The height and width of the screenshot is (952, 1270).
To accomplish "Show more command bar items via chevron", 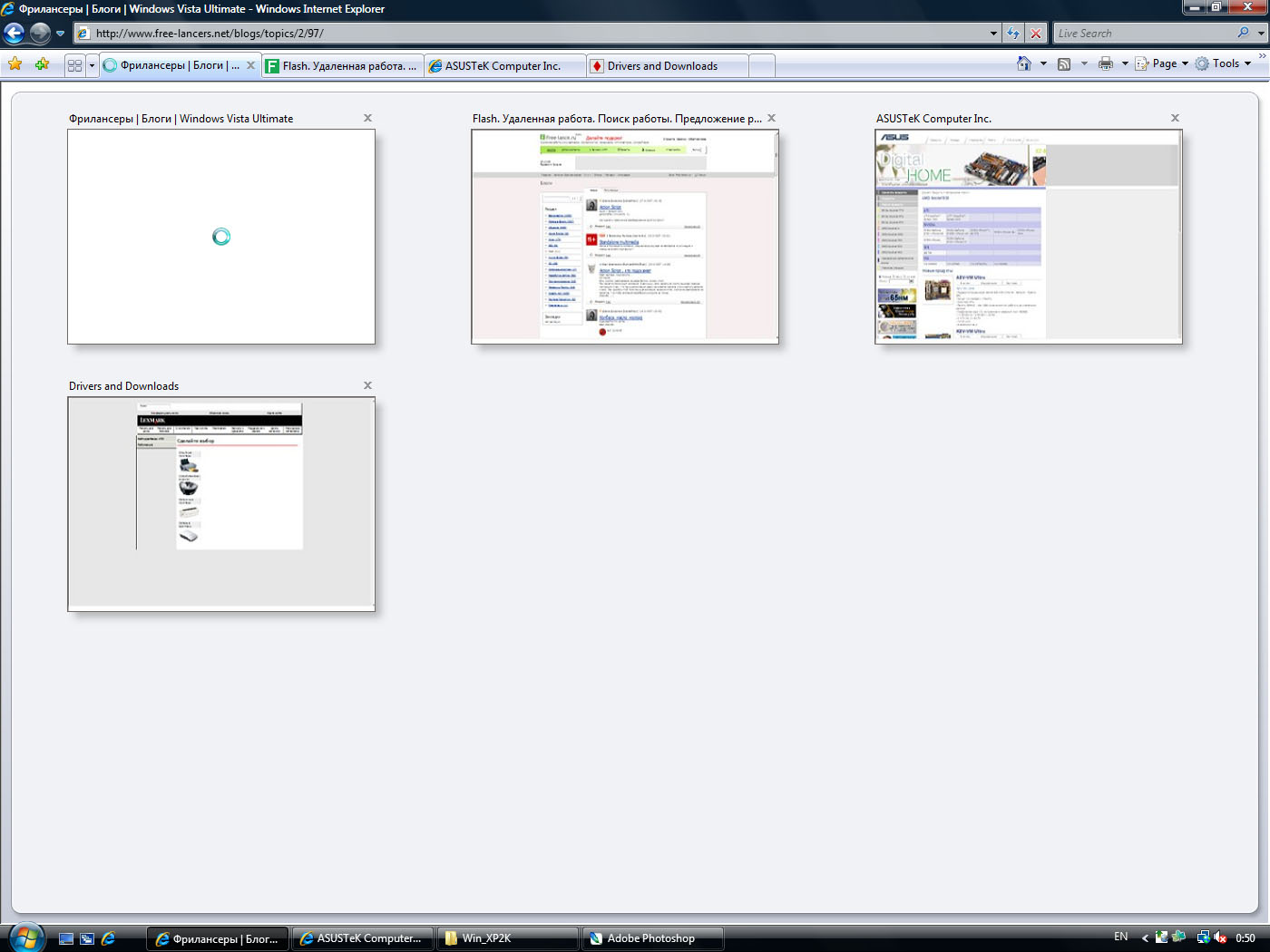I will point(1262,56).
